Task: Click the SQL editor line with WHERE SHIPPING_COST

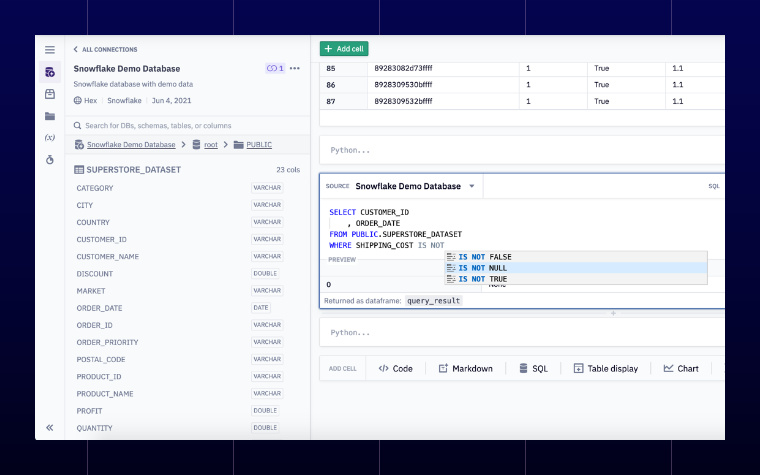Action: pos(387,245)
